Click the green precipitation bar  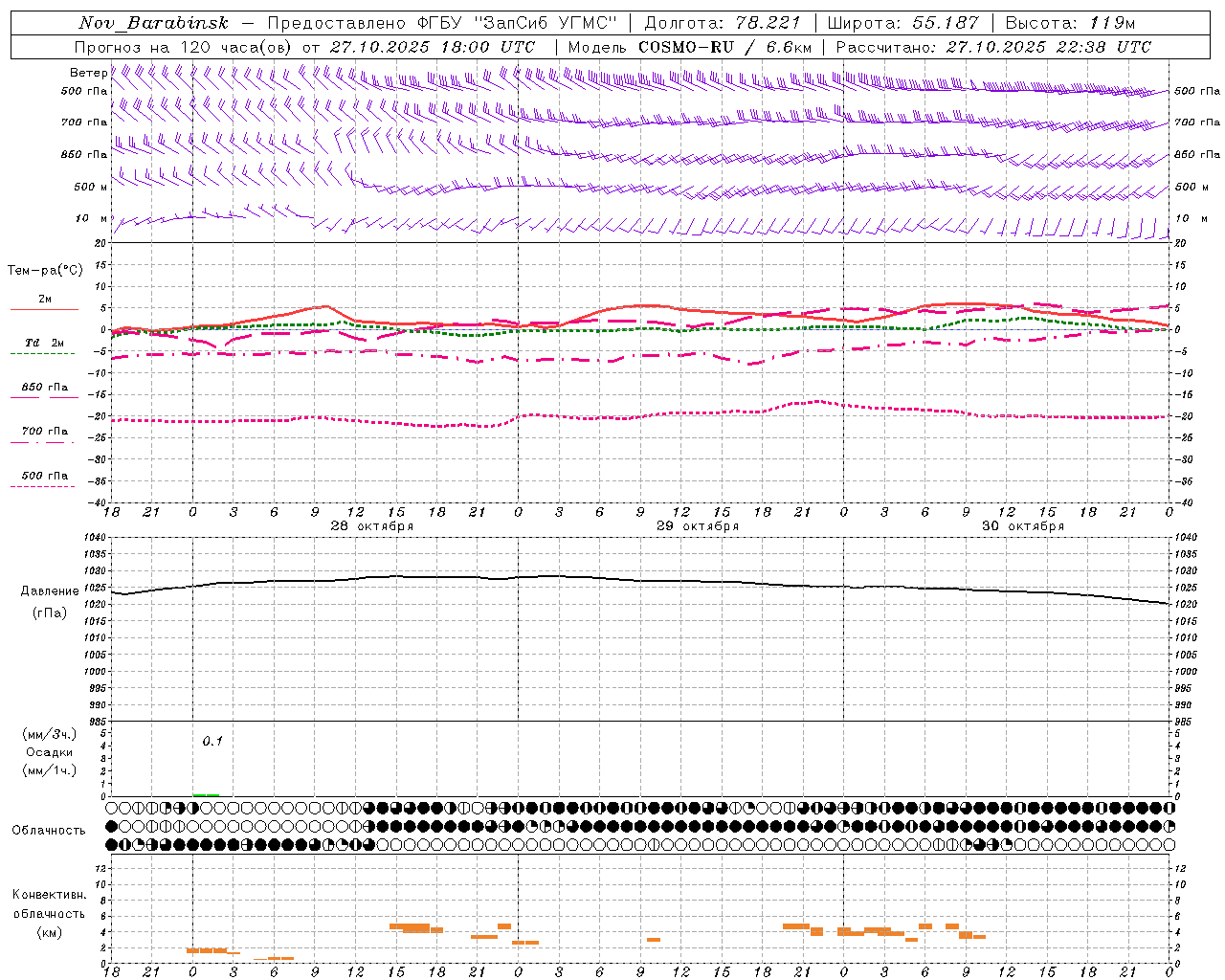click(x=206, y=794)
